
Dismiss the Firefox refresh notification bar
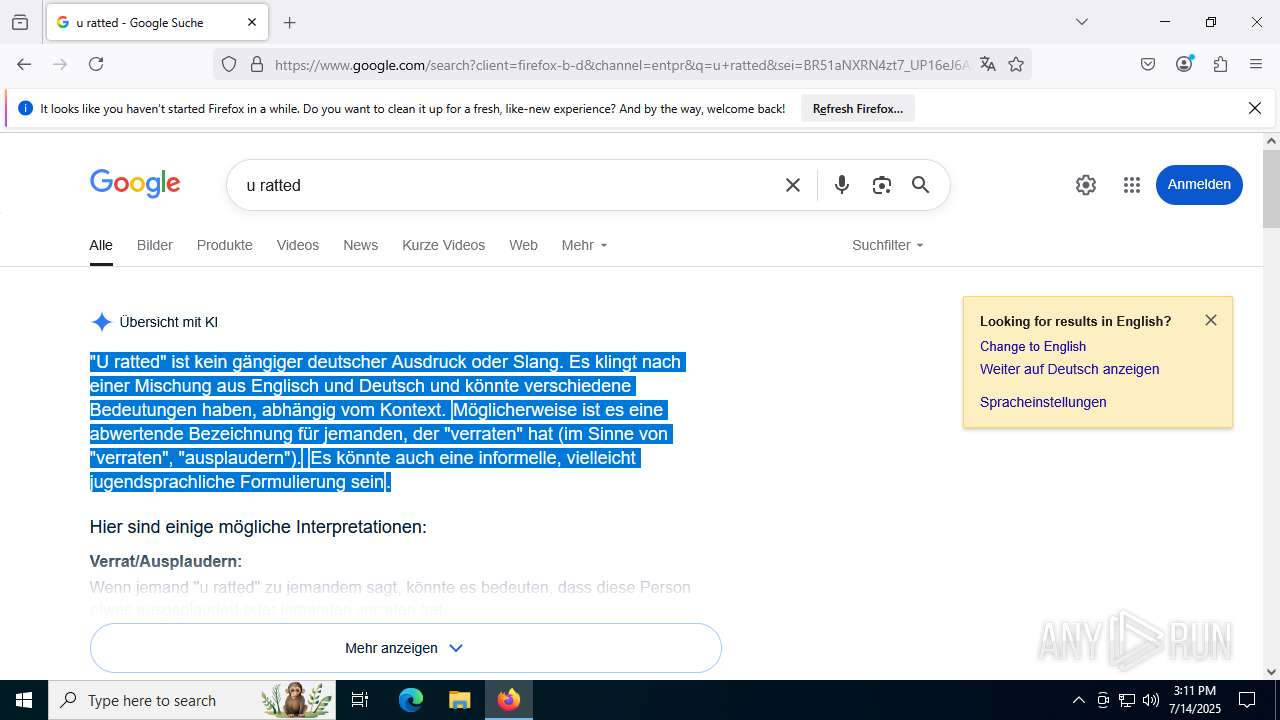click(x=1255, y=108)
